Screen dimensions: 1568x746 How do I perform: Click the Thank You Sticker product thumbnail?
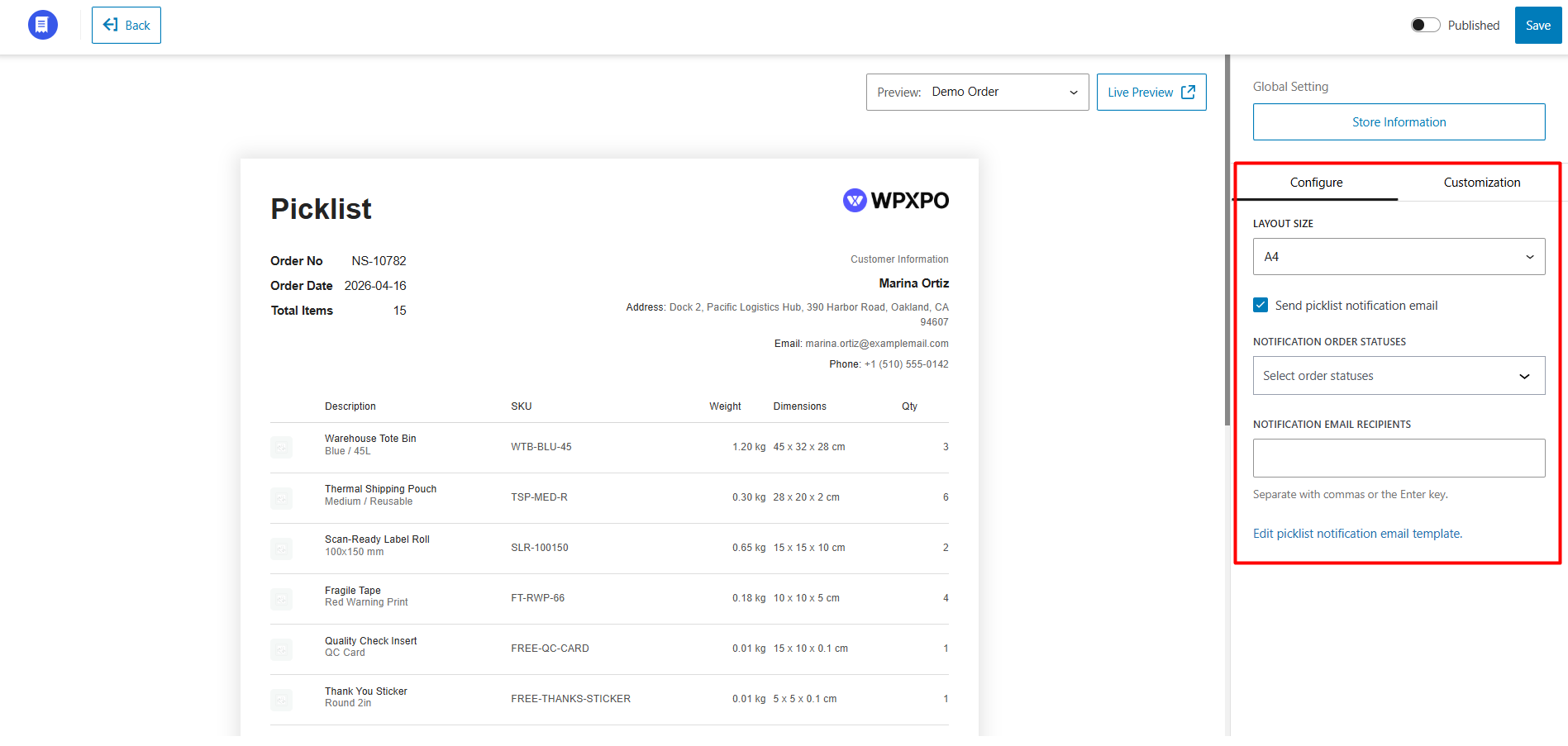(281, 700)
